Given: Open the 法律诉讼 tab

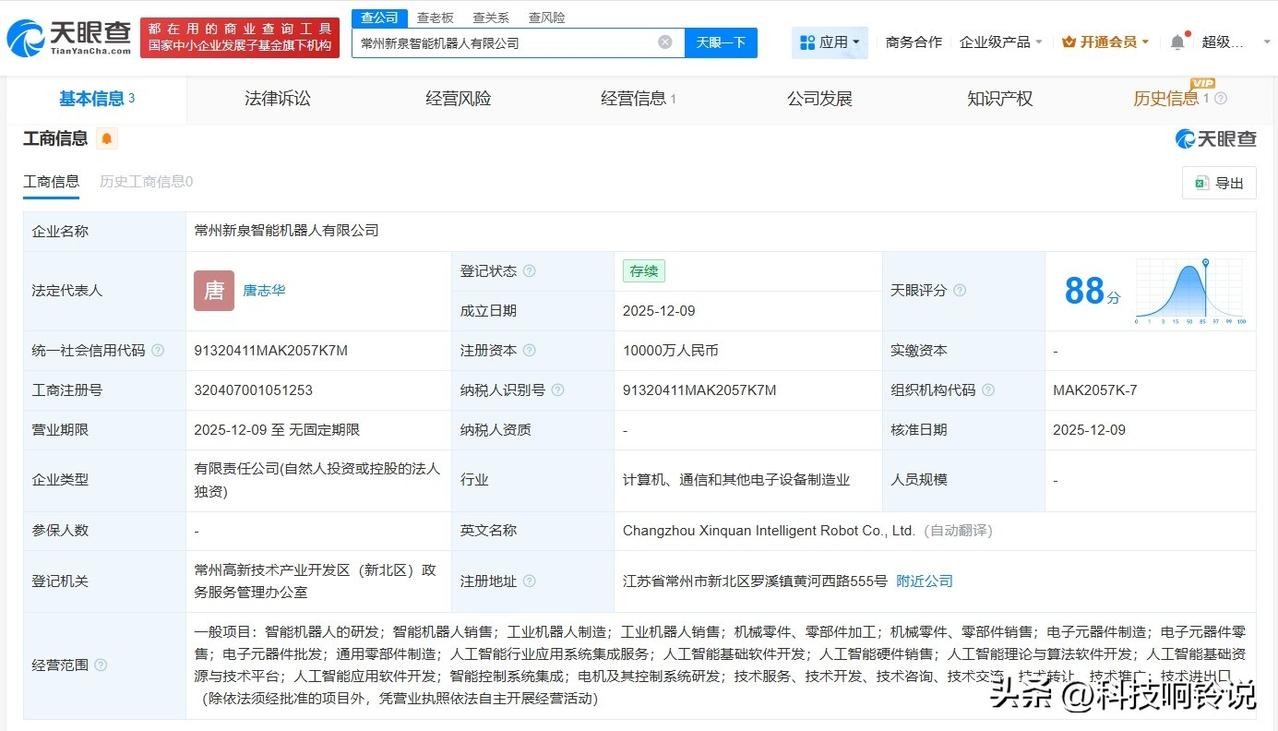Looking at the screenshot, I should click(x=278, y=99).
